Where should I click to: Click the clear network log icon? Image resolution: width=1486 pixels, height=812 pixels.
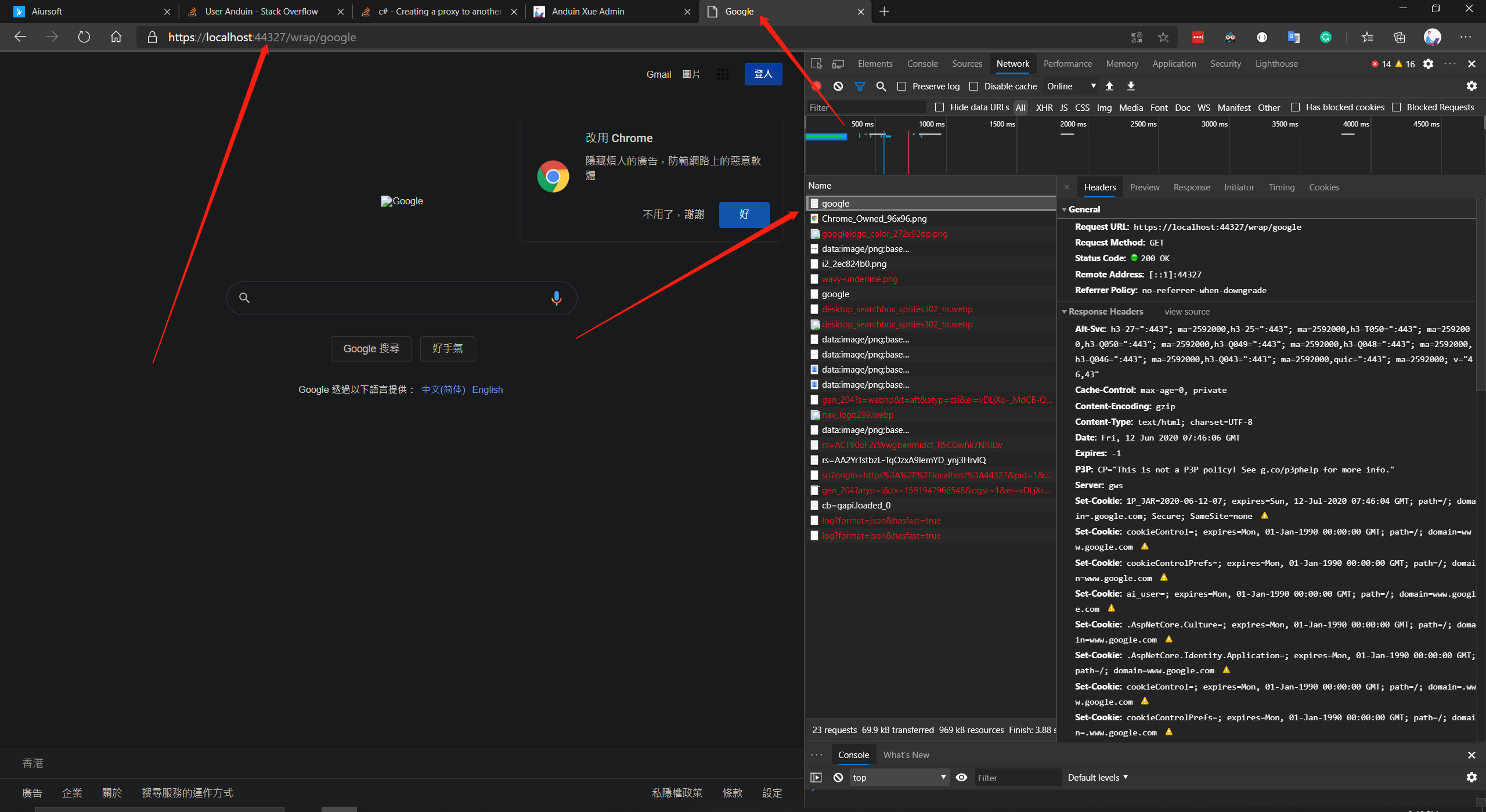click(x=838, y=86)
